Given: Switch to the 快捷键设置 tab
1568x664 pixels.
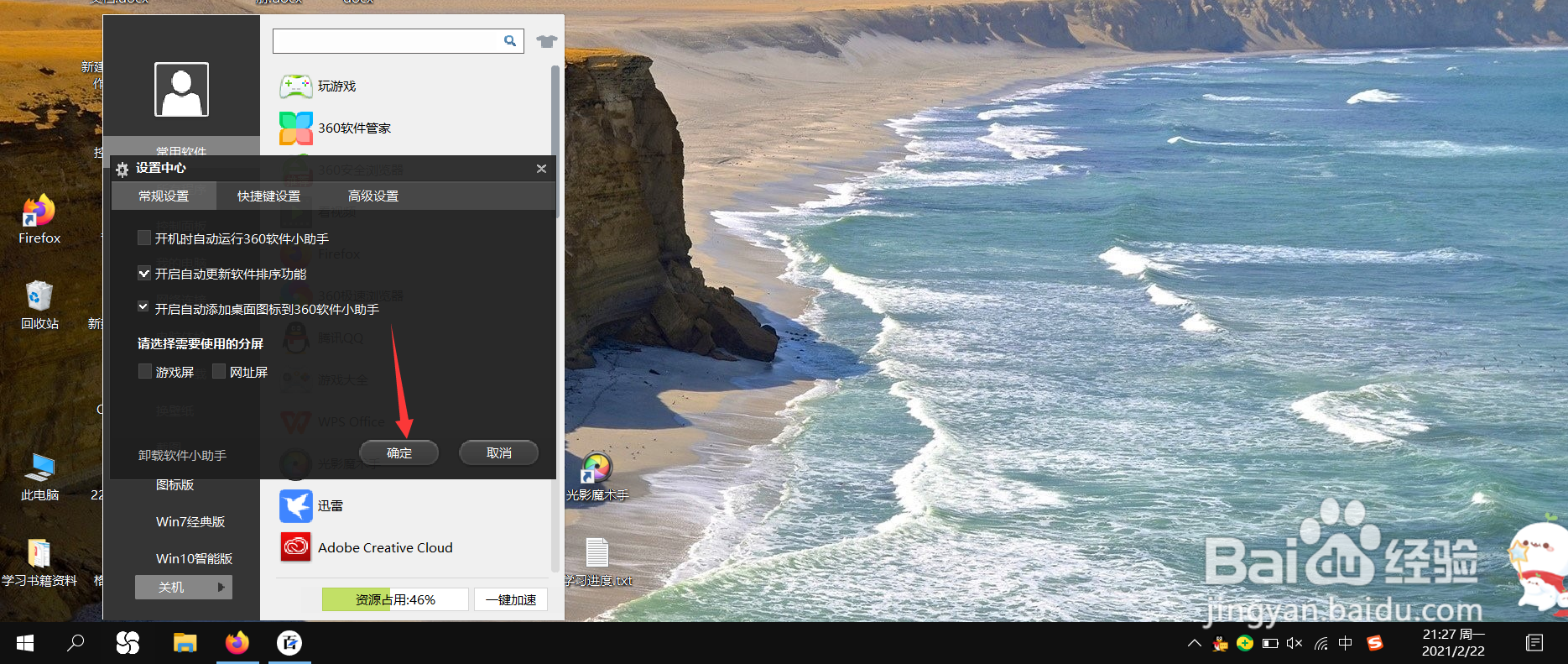Looking at the screenshot, I should coord(268,196).
